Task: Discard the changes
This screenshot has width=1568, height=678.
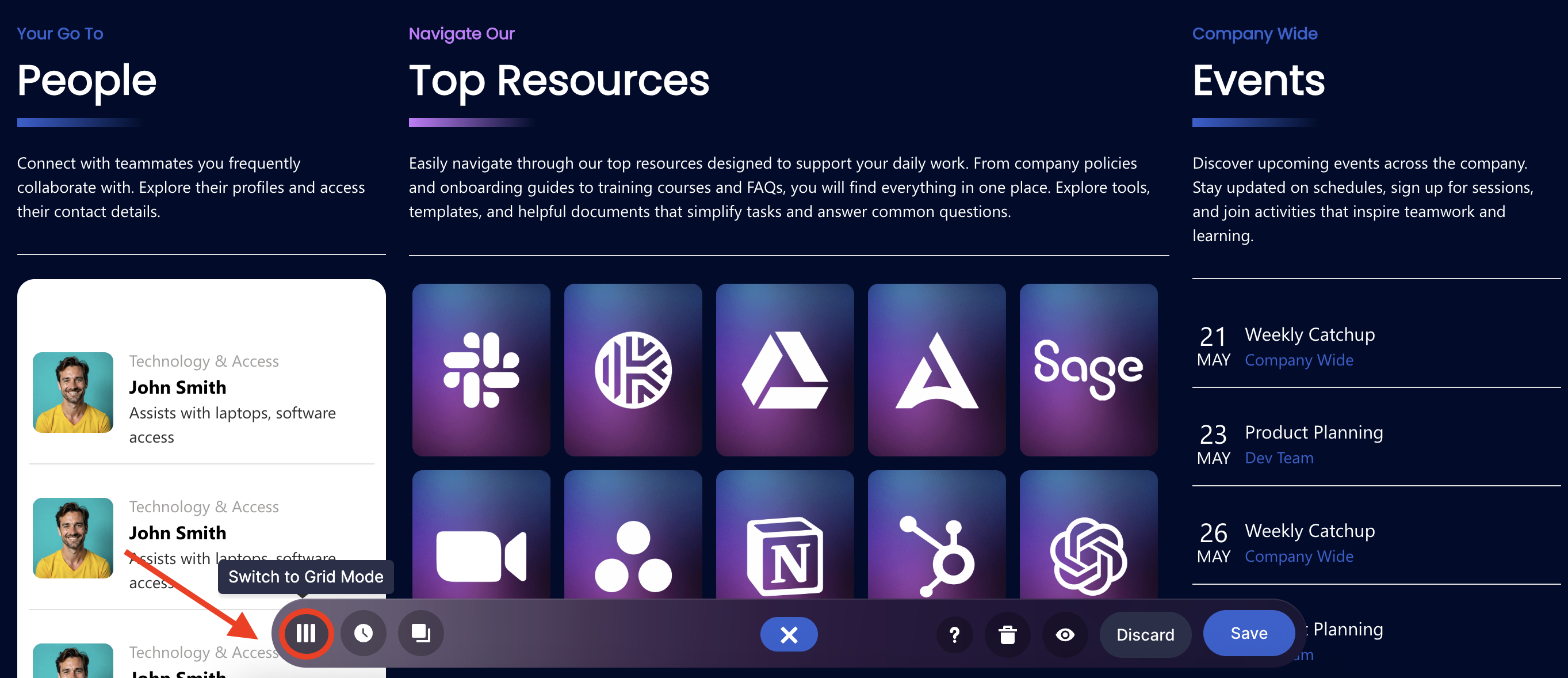Action: pyautogui.click(x=1144, y=635)
